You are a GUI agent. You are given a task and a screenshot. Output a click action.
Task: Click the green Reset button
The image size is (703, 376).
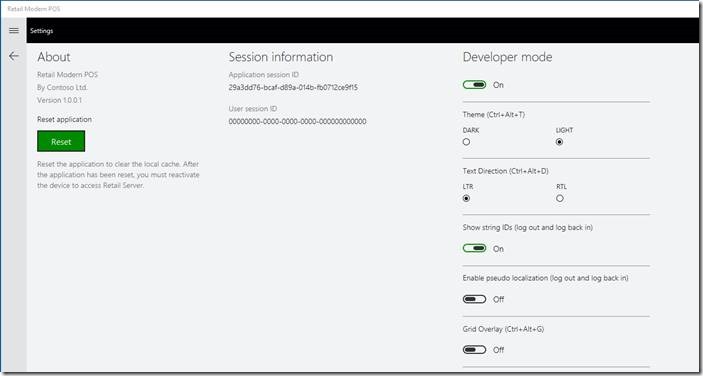[61, 141]
